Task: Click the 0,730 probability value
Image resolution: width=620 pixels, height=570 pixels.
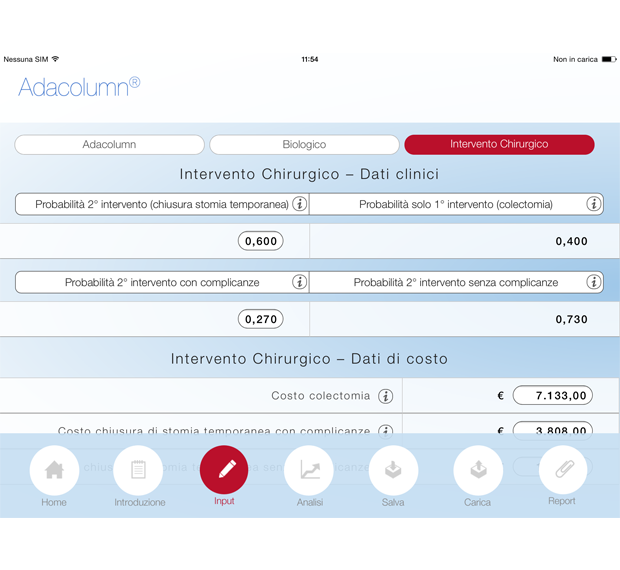Action: [571, 319]
